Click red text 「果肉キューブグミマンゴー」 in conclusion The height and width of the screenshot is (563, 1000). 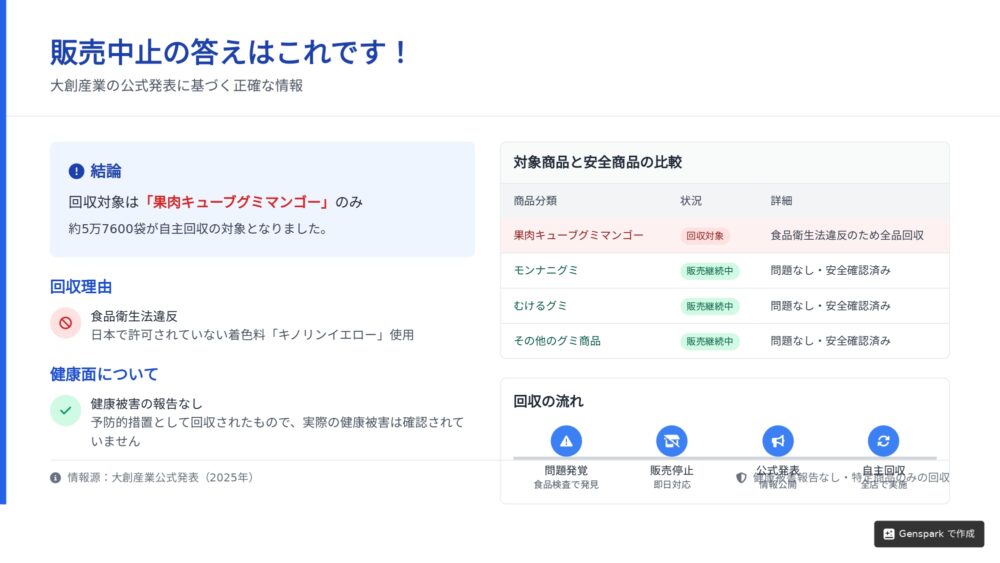236,202
